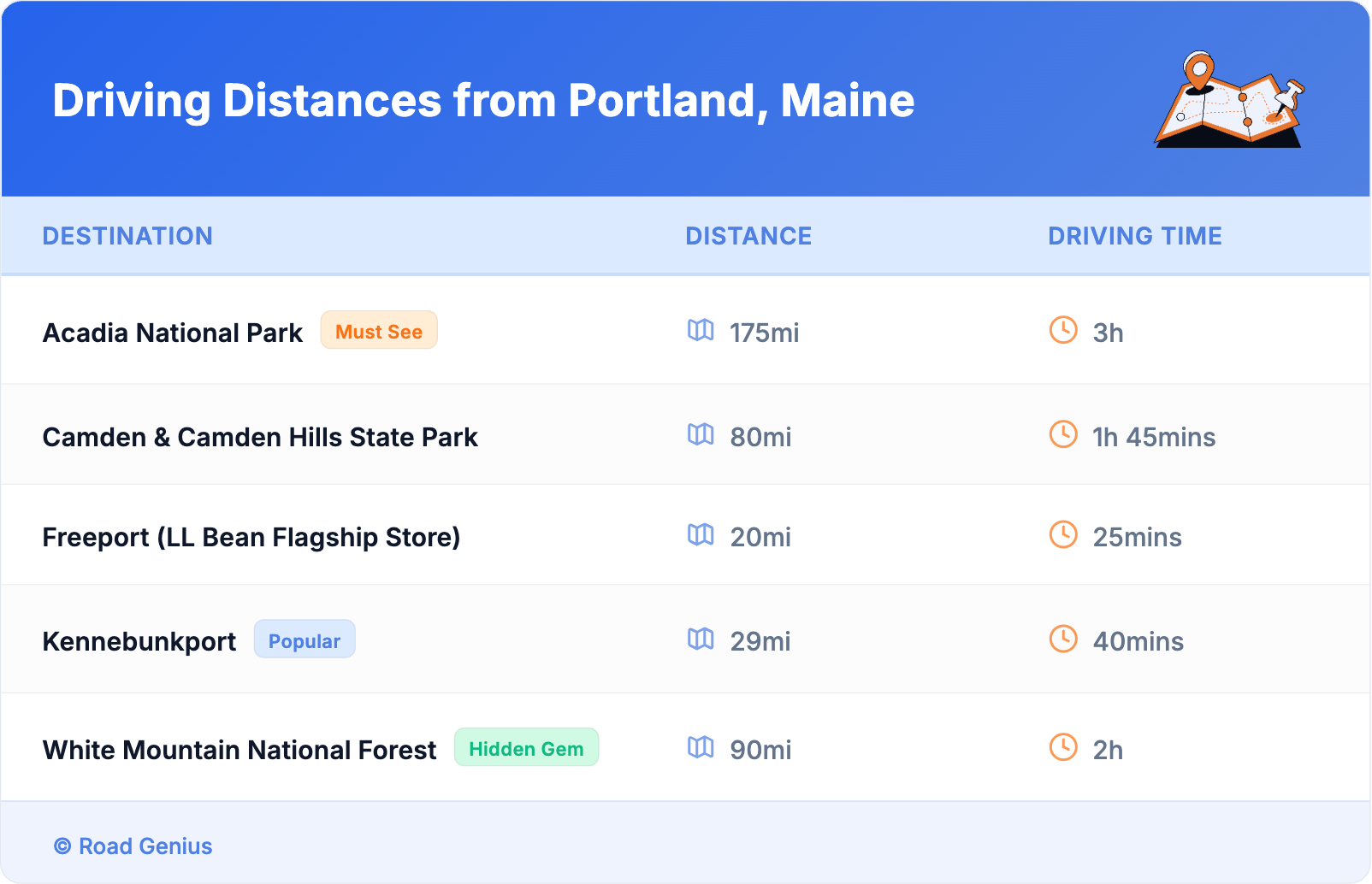The width and height of the screenshot is (1372, 884).
Task: Click the map icon beside 80mi
Action: pyautogui.click(x=701, y=434)
